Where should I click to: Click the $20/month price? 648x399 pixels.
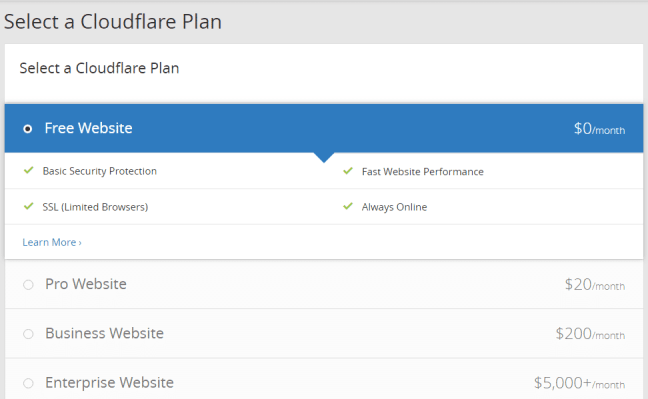(595, 285)
